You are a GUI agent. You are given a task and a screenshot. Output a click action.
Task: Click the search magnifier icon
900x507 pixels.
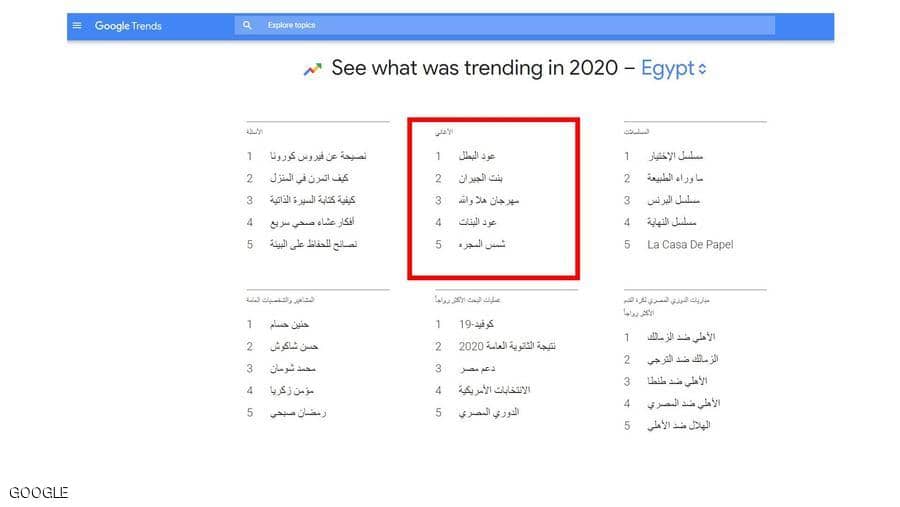pos(247,26)
